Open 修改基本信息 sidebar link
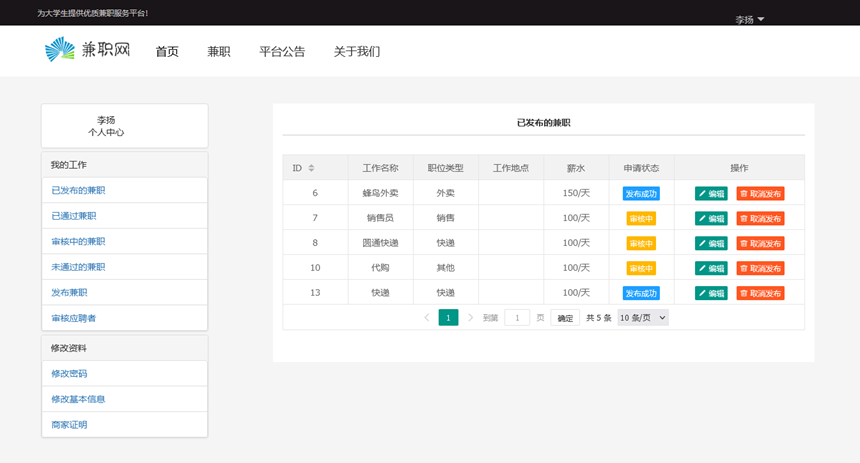This screenshot has width=860, height=463. (x=78, y=399)
